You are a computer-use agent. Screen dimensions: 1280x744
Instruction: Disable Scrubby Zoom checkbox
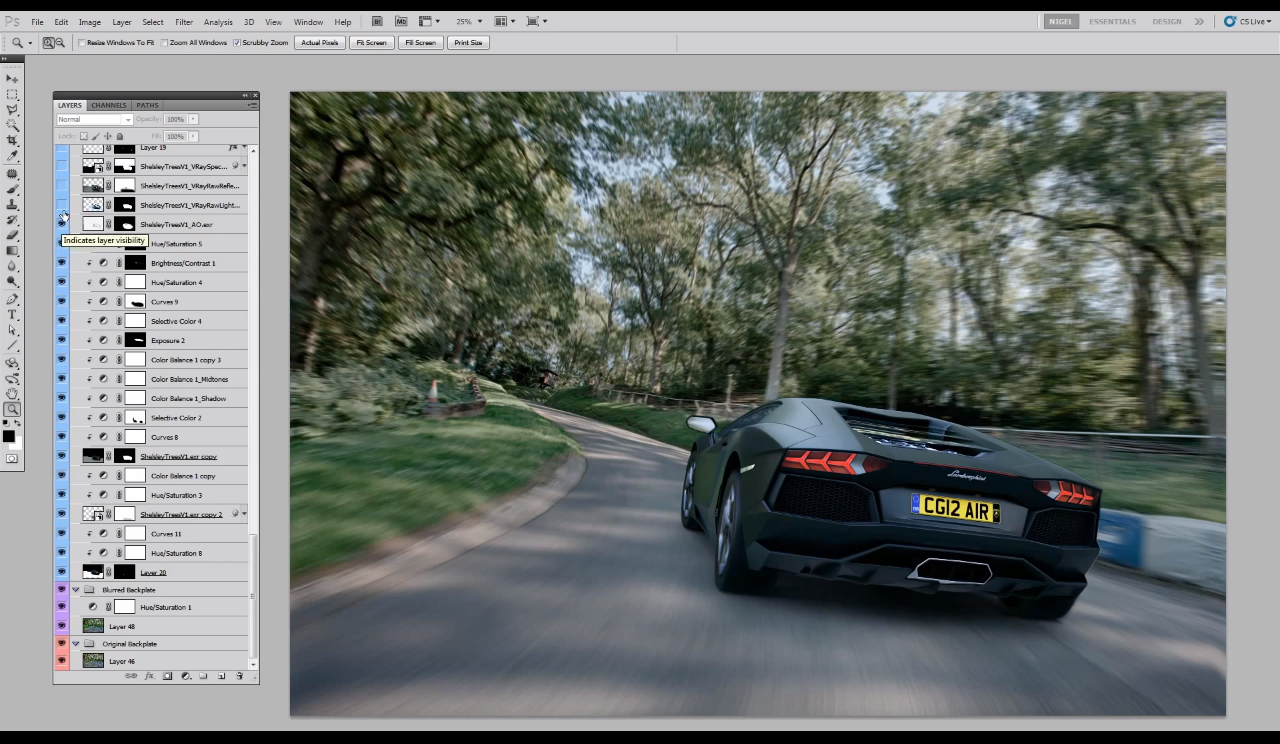237,43
